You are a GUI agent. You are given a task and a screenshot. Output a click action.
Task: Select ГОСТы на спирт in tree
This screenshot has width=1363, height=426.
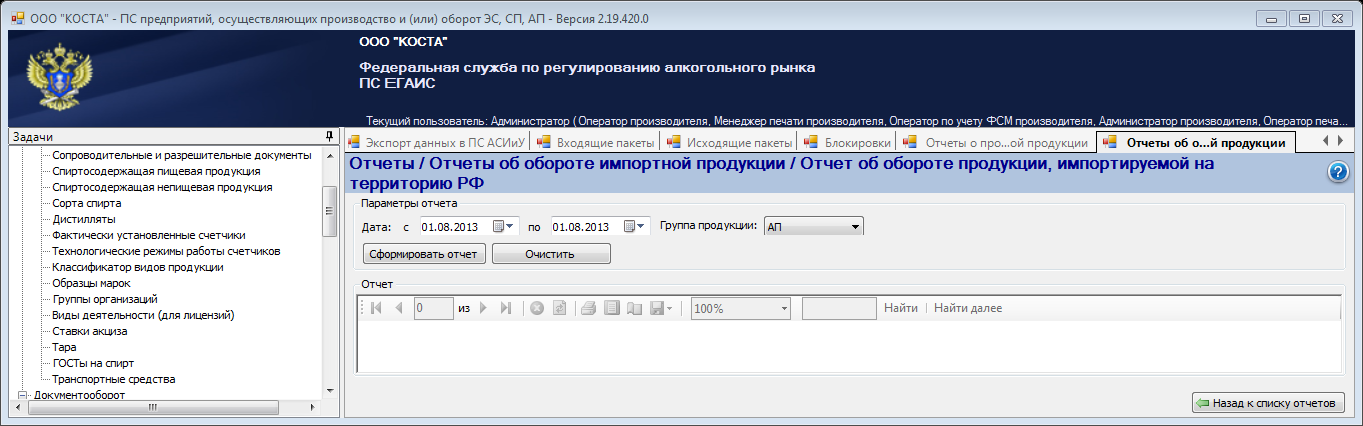pos(93,363)
